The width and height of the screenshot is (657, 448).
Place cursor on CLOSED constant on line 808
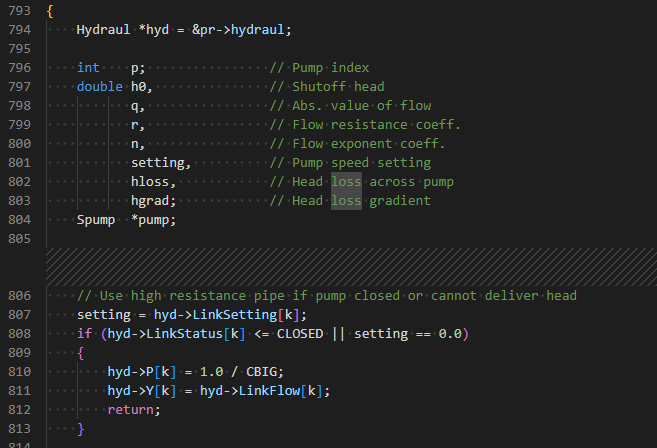tap(300, 334)
